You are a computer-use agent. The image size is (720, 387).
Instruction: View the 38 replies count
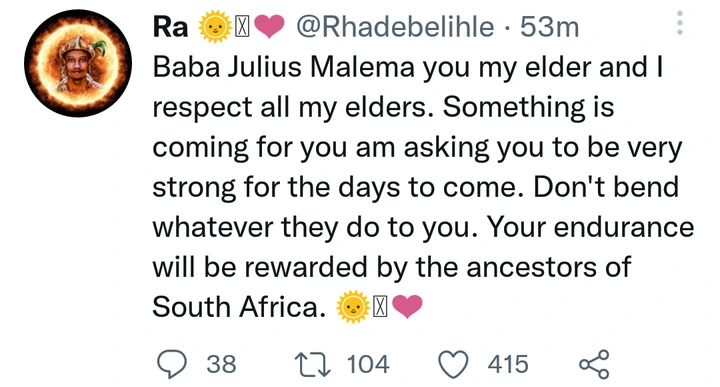[221, 365]
